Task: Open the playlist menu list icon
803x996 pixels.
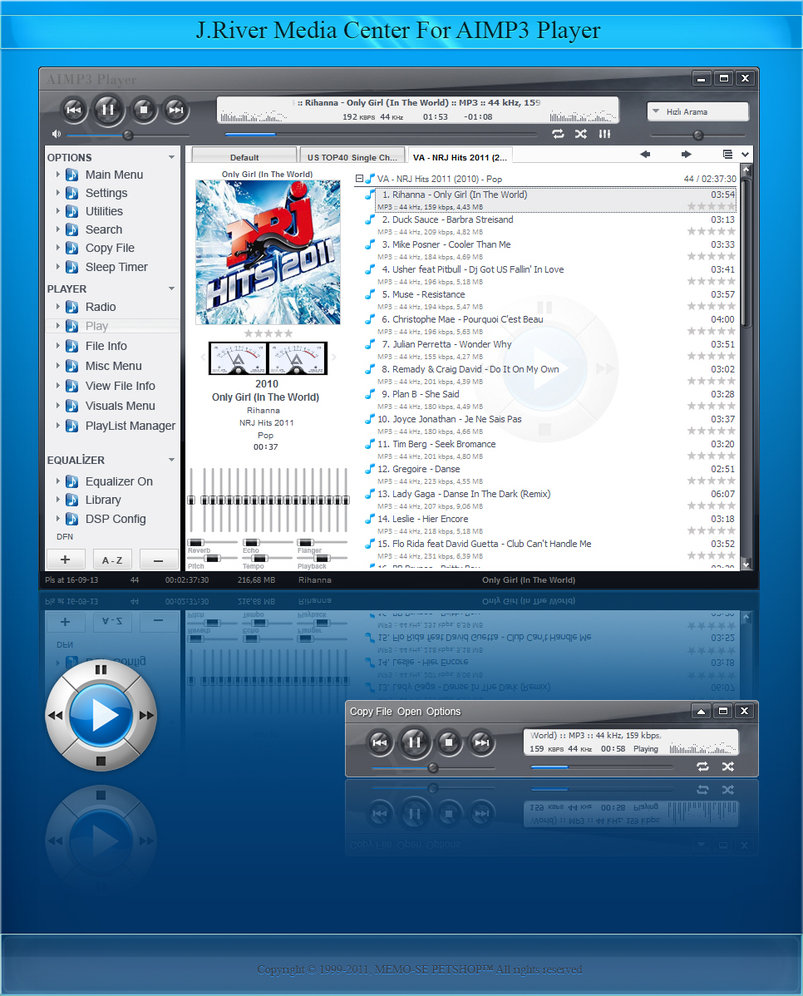Action: tap(727, 154)
